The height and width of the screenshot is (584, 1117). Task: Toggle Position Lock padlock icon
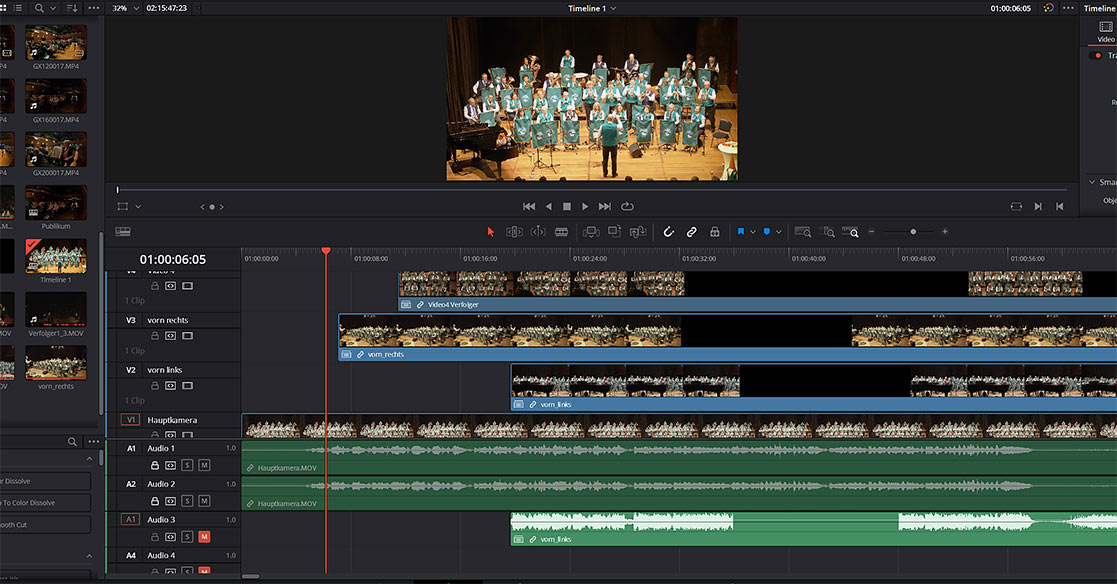[x=715, y=231]
